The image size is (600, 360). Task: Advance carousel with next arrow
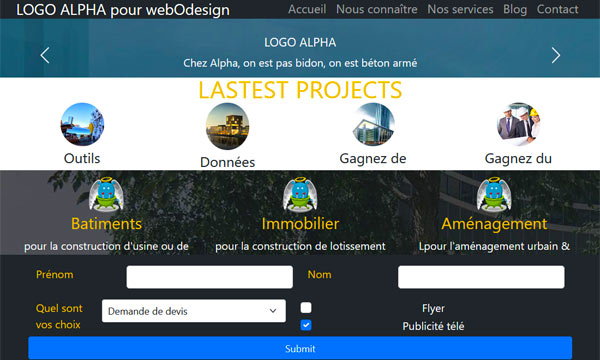click(x=556, y=55)
